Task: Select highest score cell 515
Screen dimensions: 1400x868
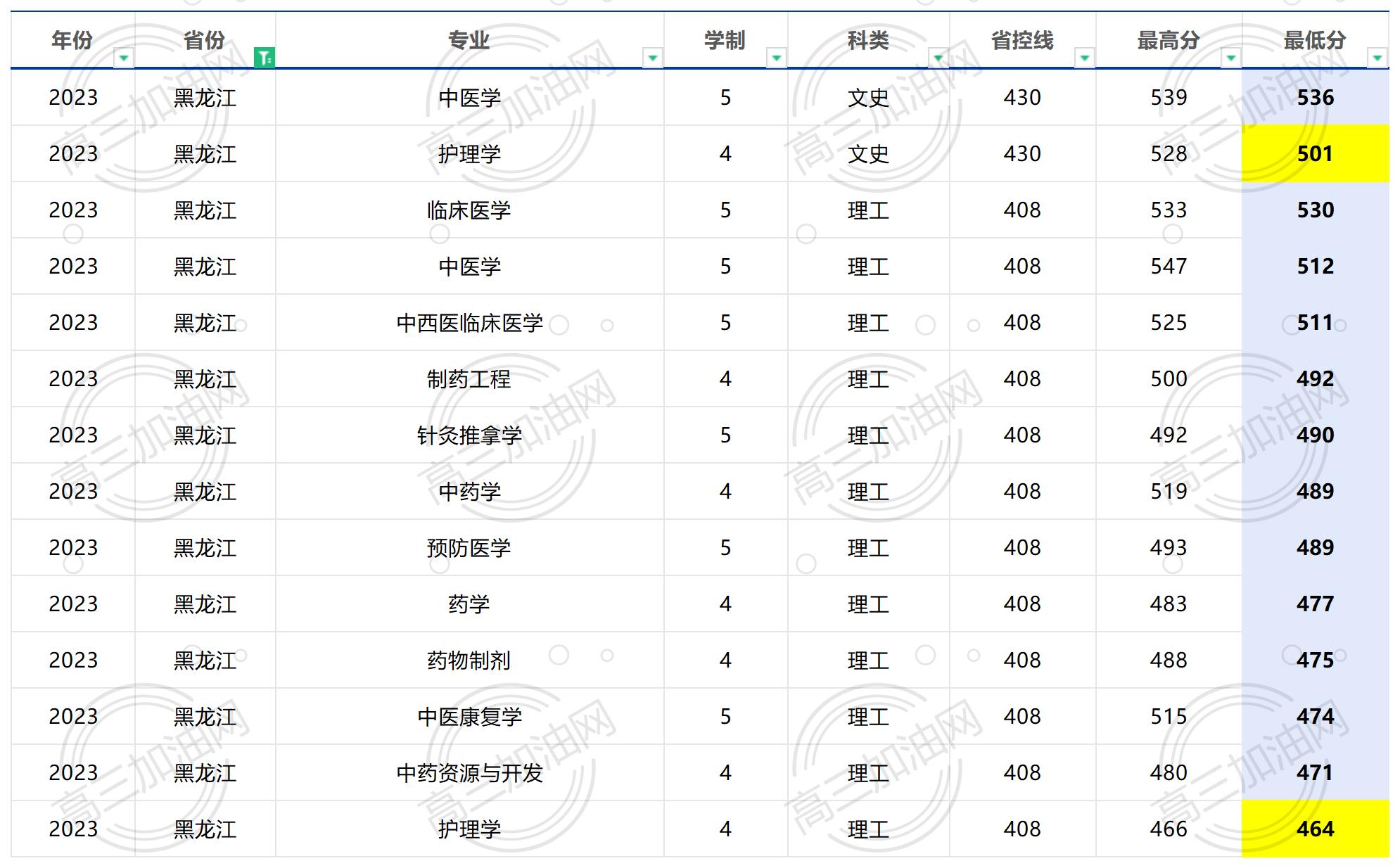Action: coord(1169,716)
